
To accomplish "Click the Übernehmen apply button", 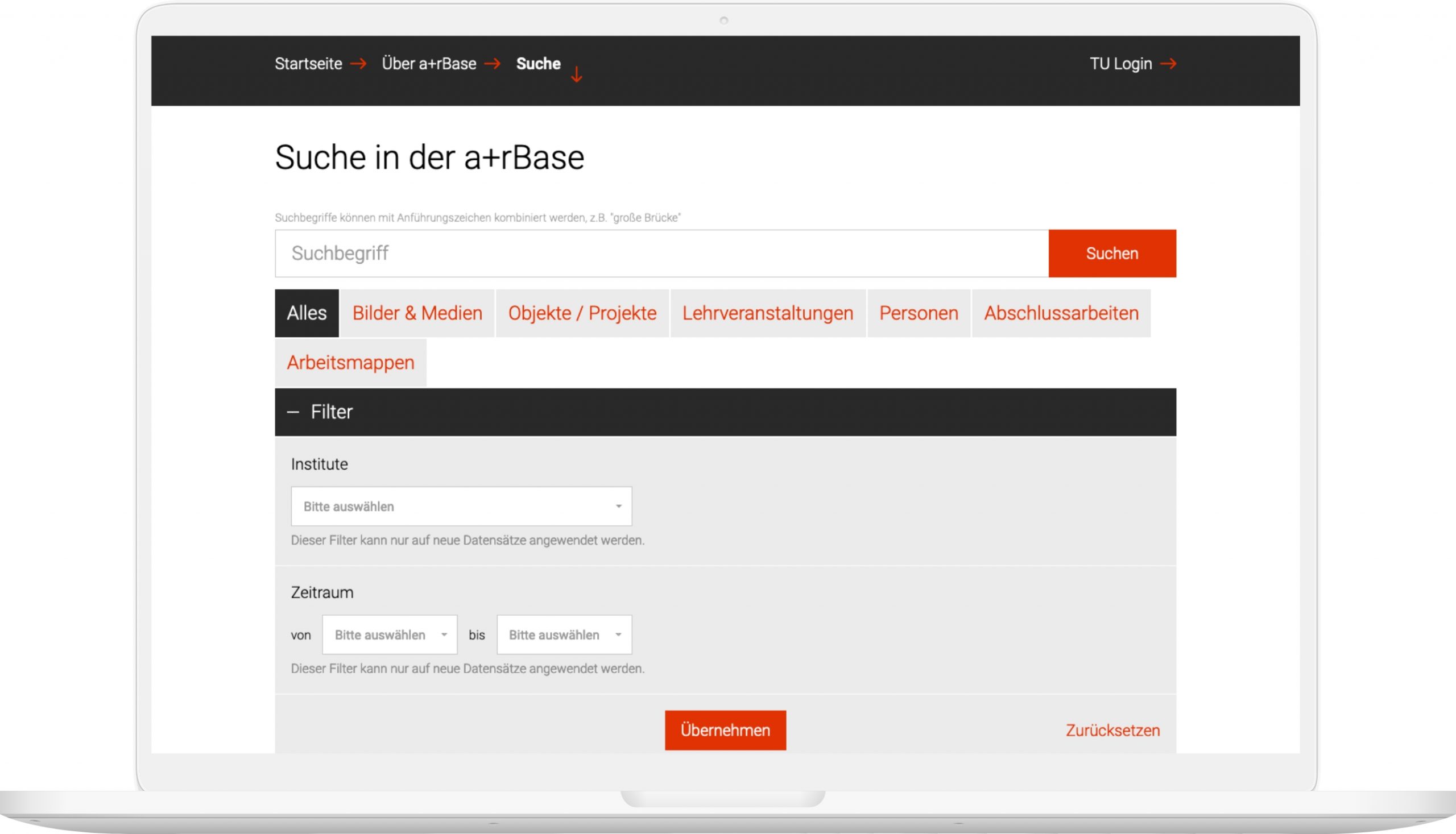I will (x=725, y=730).
